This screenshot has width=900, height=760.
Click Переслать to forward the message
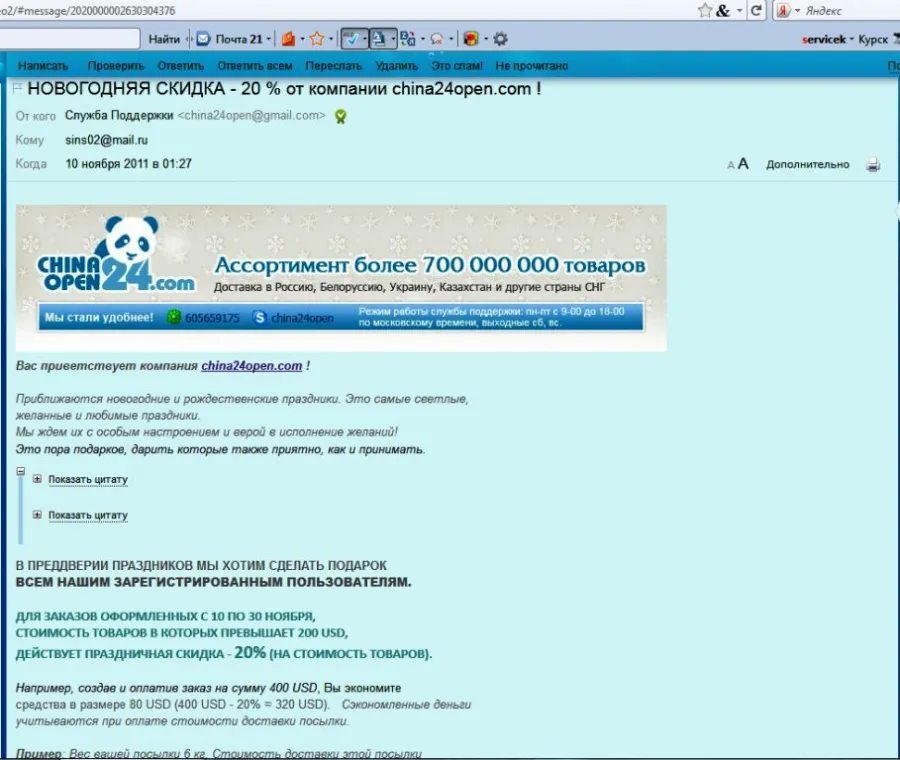333,66
